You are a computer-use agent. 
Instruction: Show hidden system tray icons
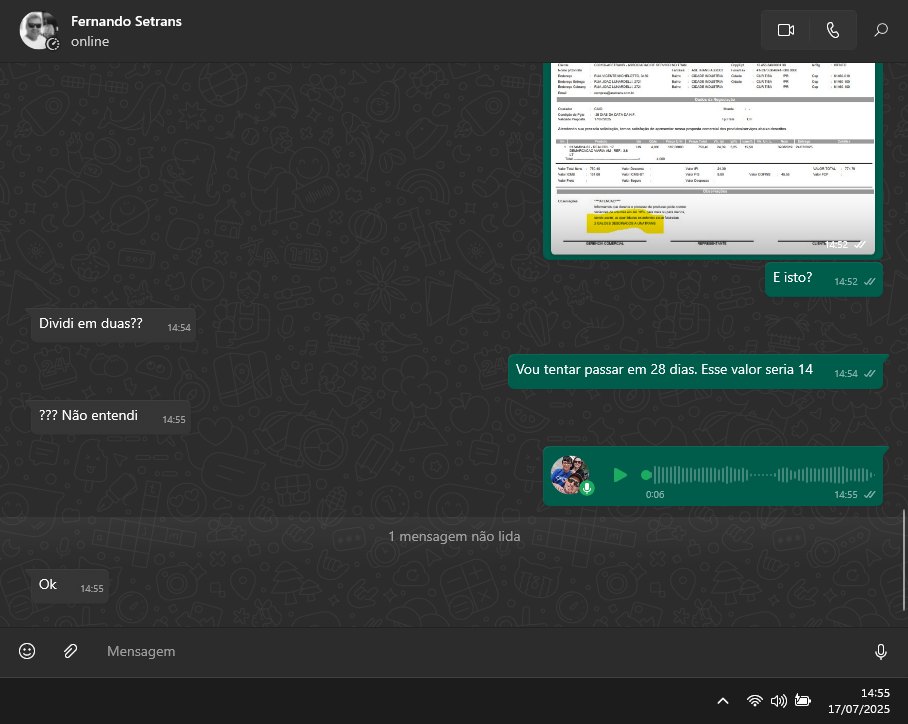pyautogui.click(x=723, y=701)
